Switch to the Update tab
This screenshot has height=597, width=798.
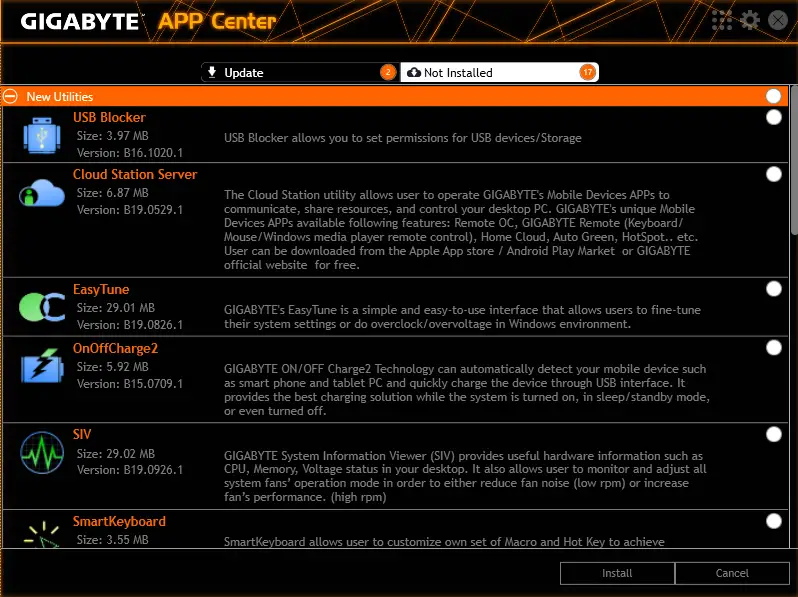click(x=300, y=72)
